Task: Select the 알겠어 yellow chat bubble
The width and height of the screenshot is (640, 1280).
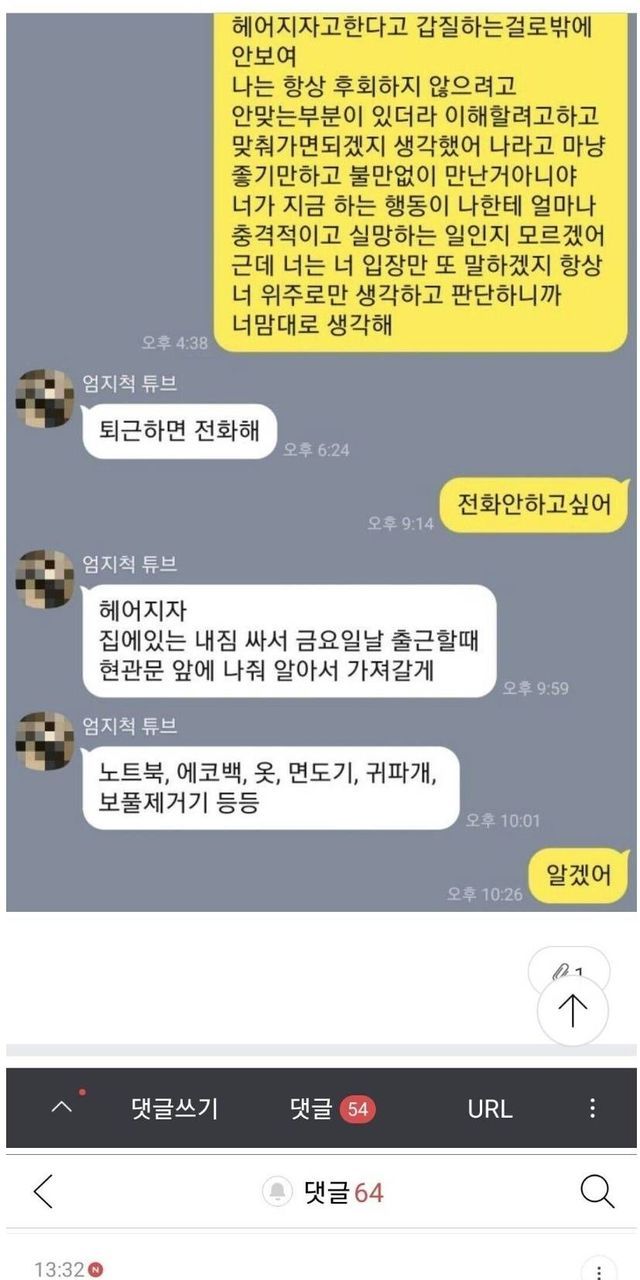Action: click(577, 877)
